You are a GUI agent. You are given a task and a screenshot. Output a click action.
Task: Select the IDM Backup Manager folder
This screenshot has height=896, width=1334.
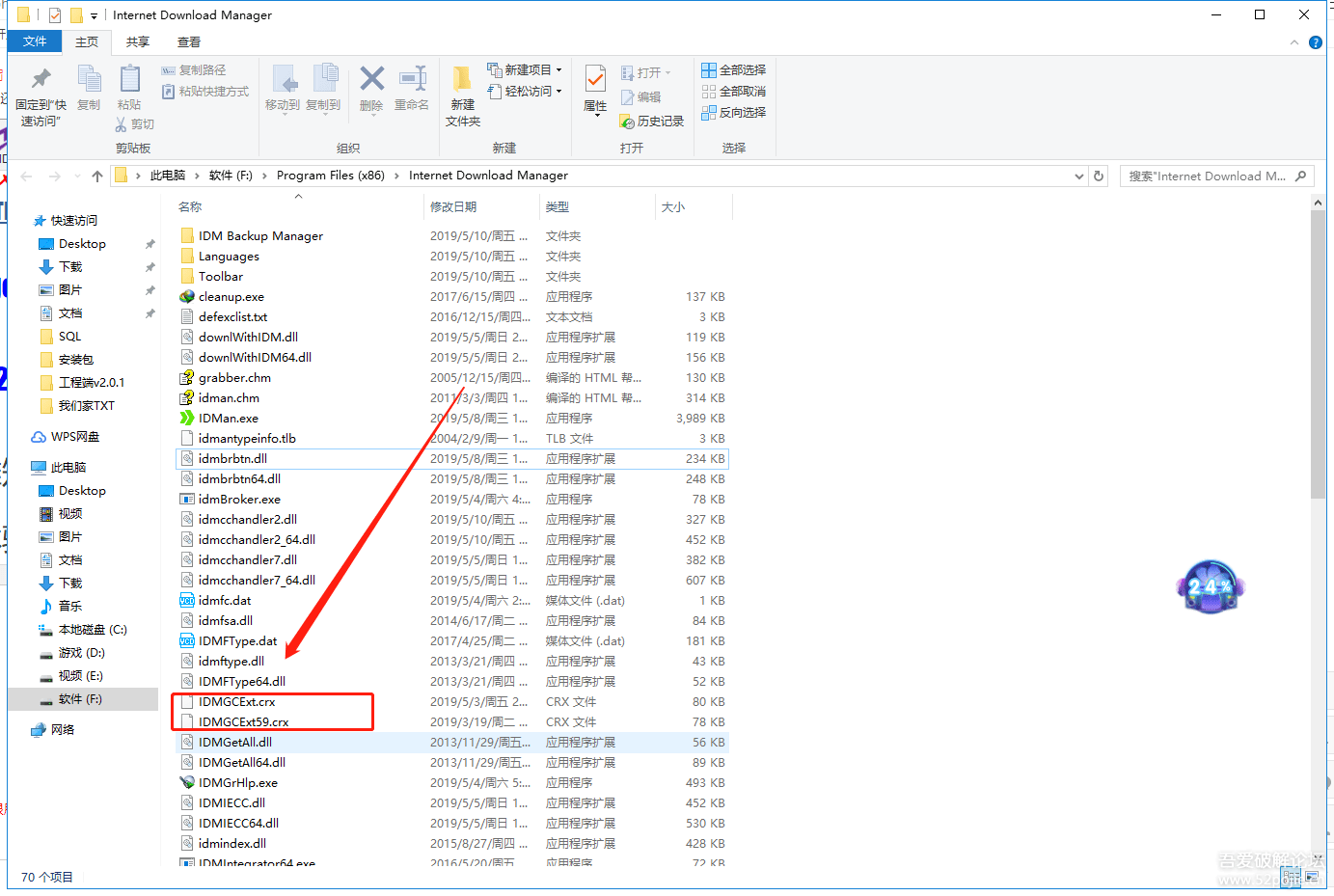click(260, 236)
